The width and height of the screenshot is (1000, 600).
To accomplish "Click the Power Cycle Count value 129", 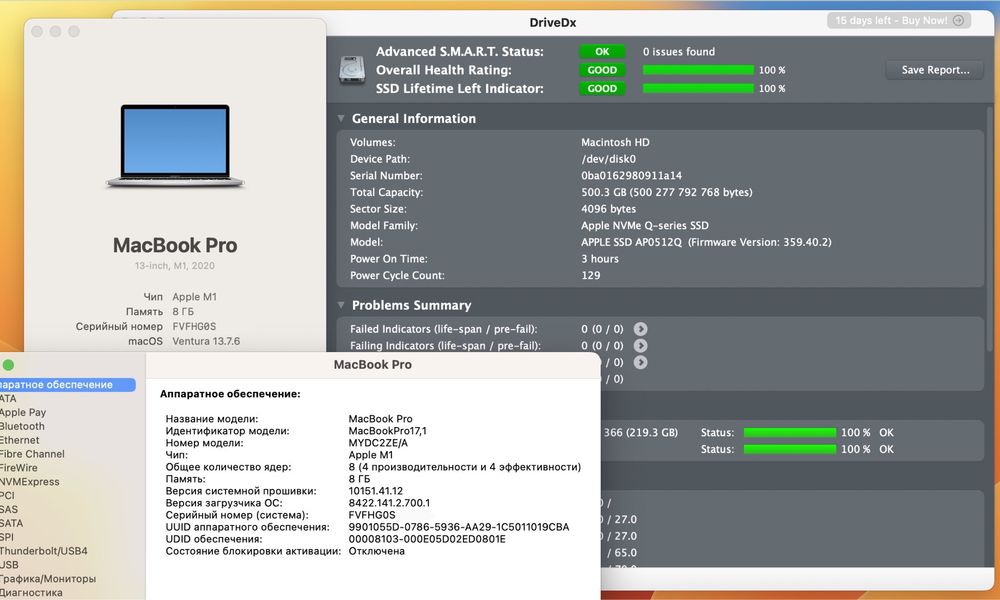I will pyautogui.click(x=591, y=275).
